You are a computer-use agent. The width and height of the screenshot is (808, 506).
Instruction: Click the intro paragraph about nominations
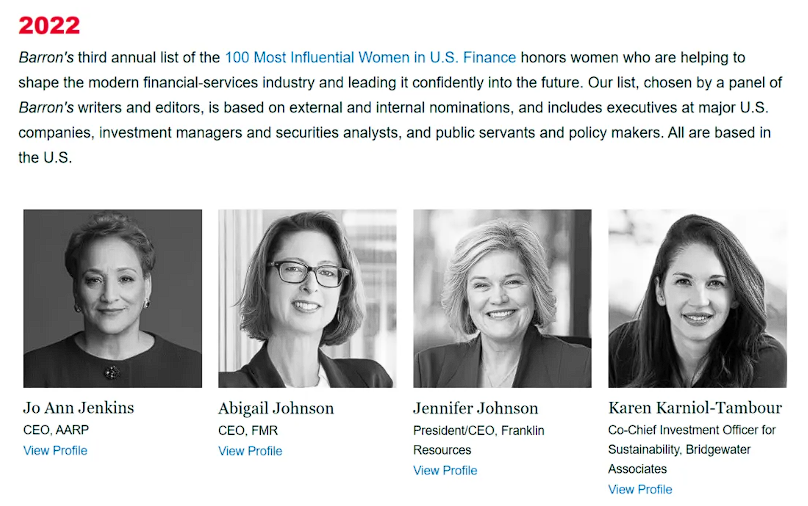click(400, 107)
